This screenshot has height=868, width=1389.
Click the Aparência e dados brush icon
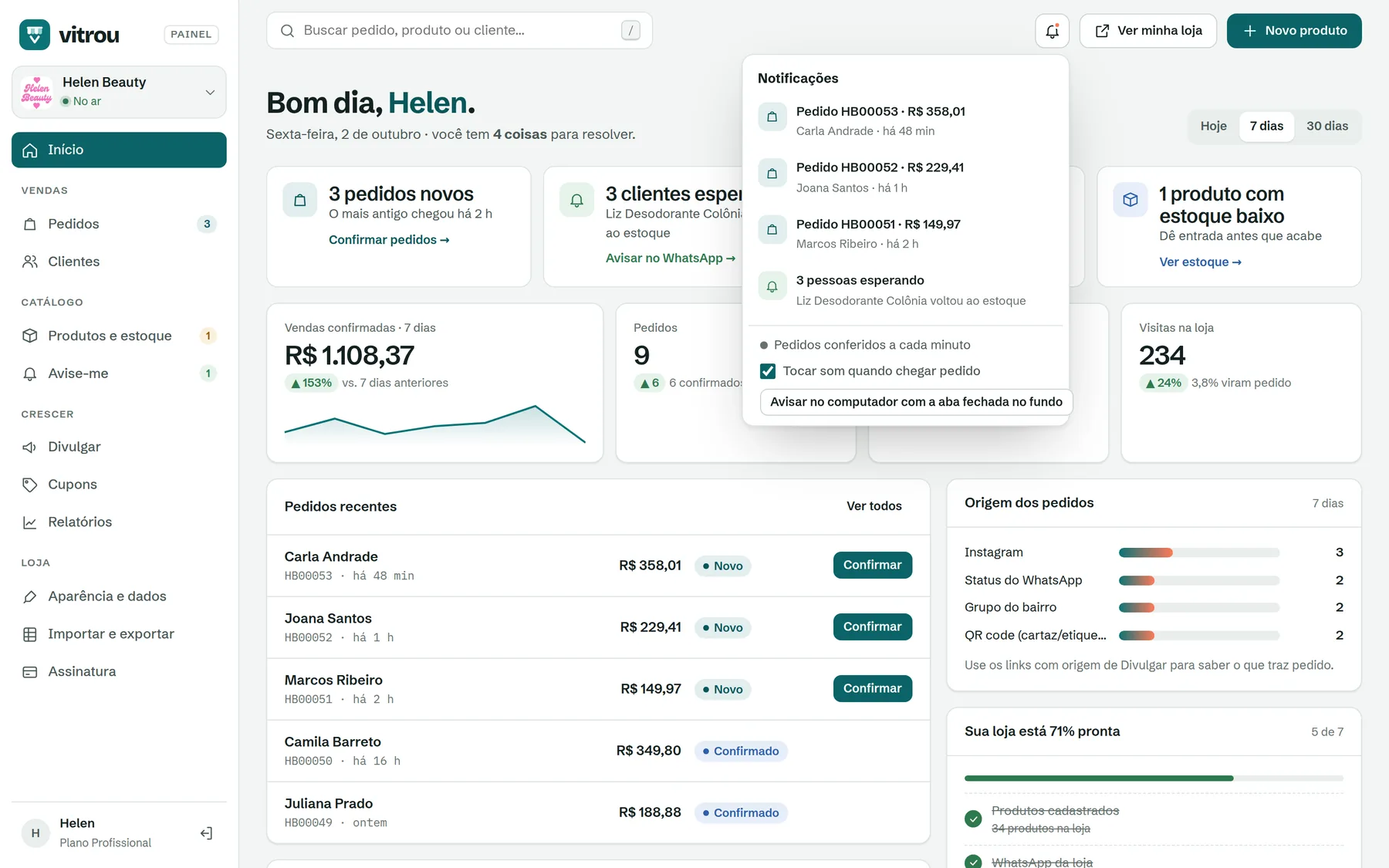30,597
